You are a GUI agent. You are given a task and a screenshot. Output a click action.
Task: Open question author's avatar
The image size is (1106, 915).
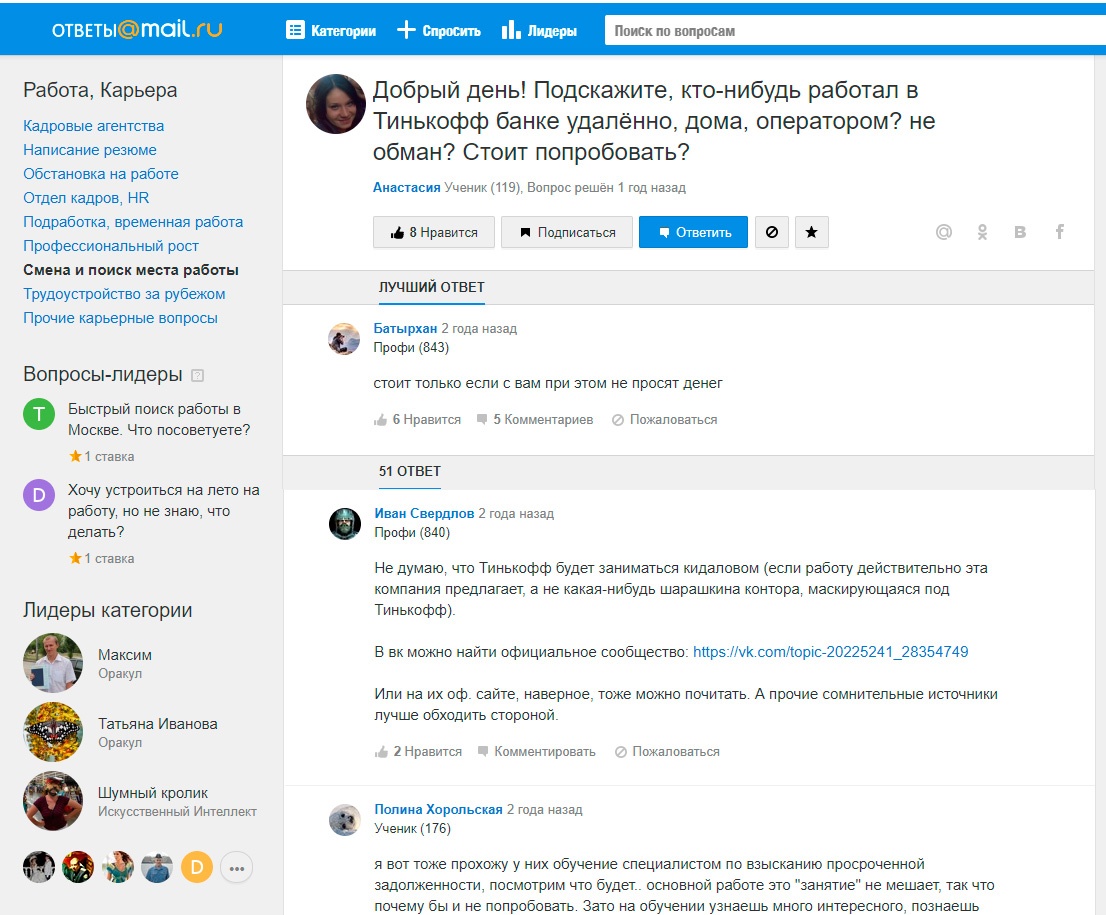tap(336, 104)
